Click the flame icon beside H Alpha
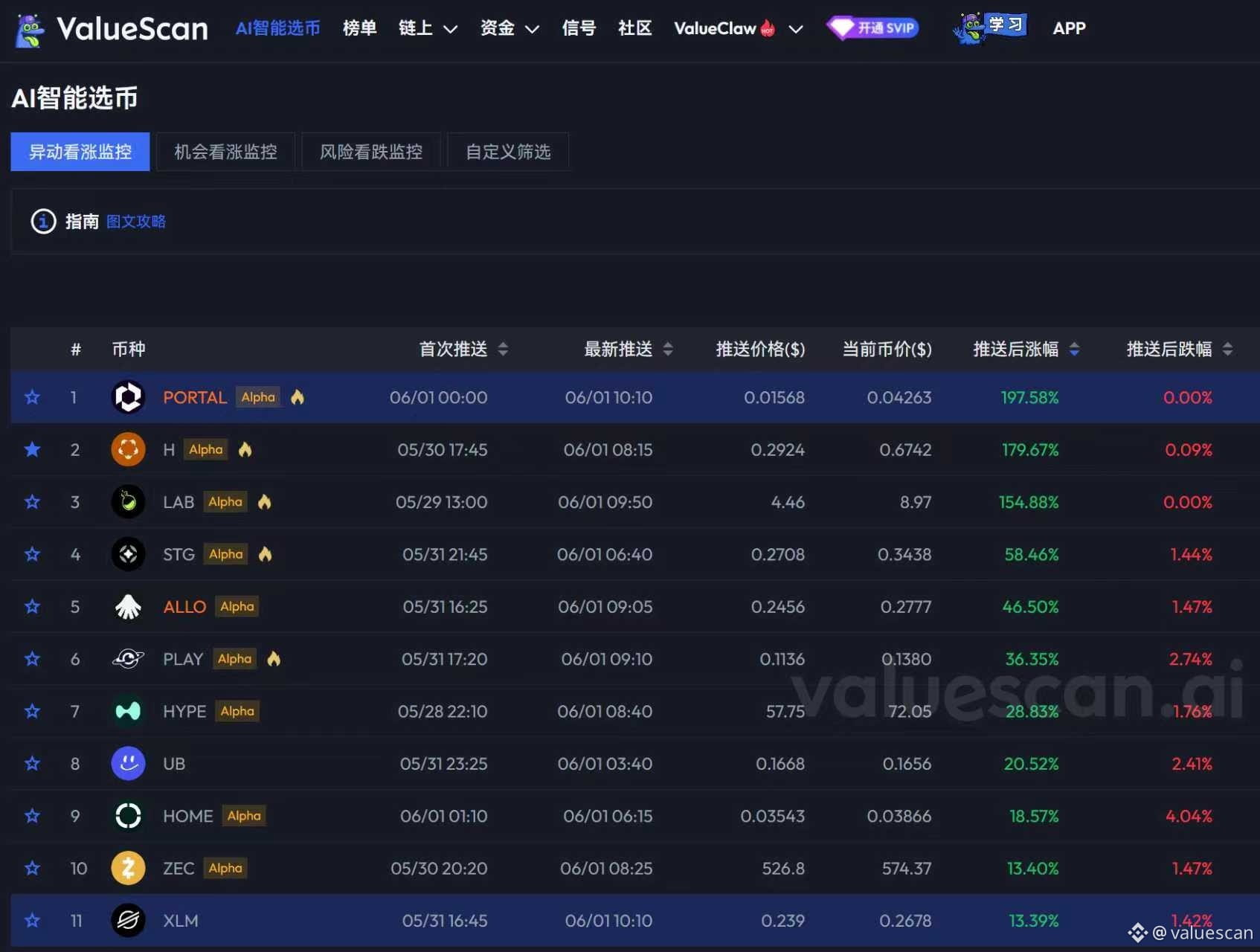This screenshot has height=952, width=1260. coord(245,449)
